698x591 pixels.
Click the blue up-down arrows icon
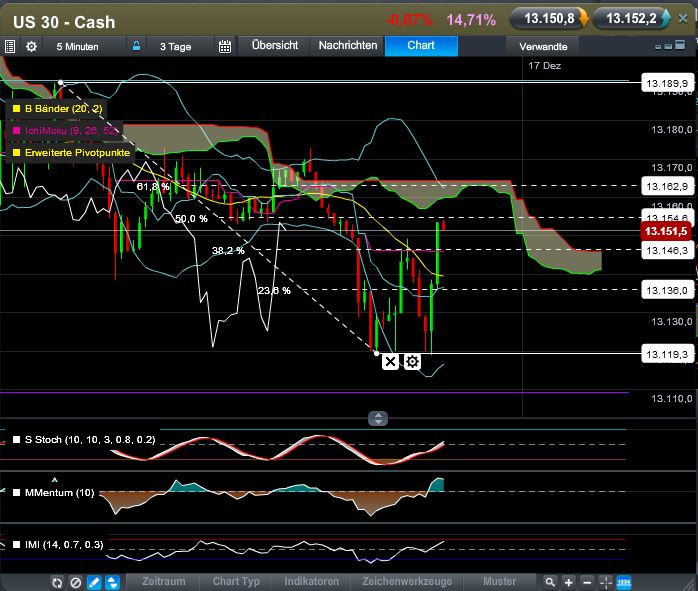click(x=112, y=583)
